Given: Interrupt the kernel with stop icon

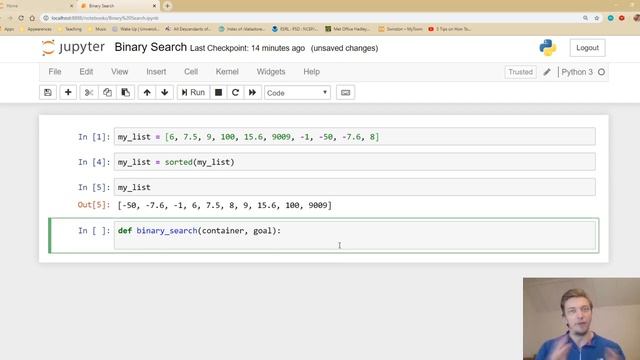Looking at the screenshot, I should pyautogui.click(x=218, y=93).
